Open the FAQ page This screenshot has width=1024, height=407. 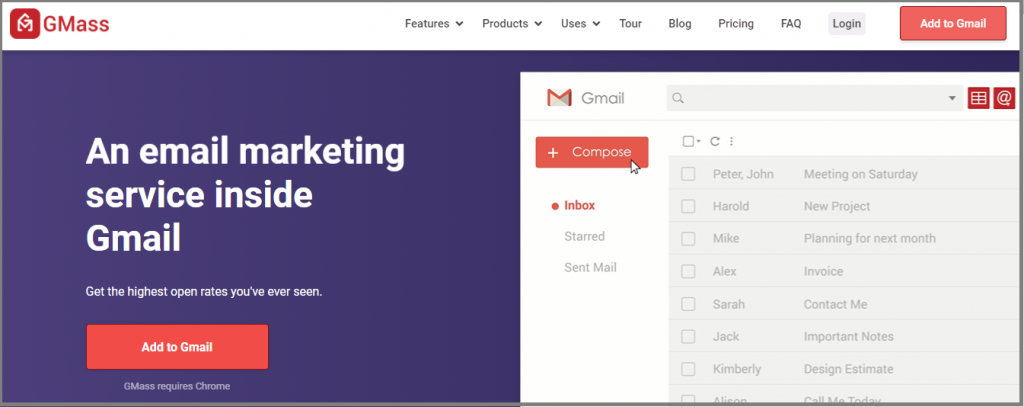coord(791,24)
